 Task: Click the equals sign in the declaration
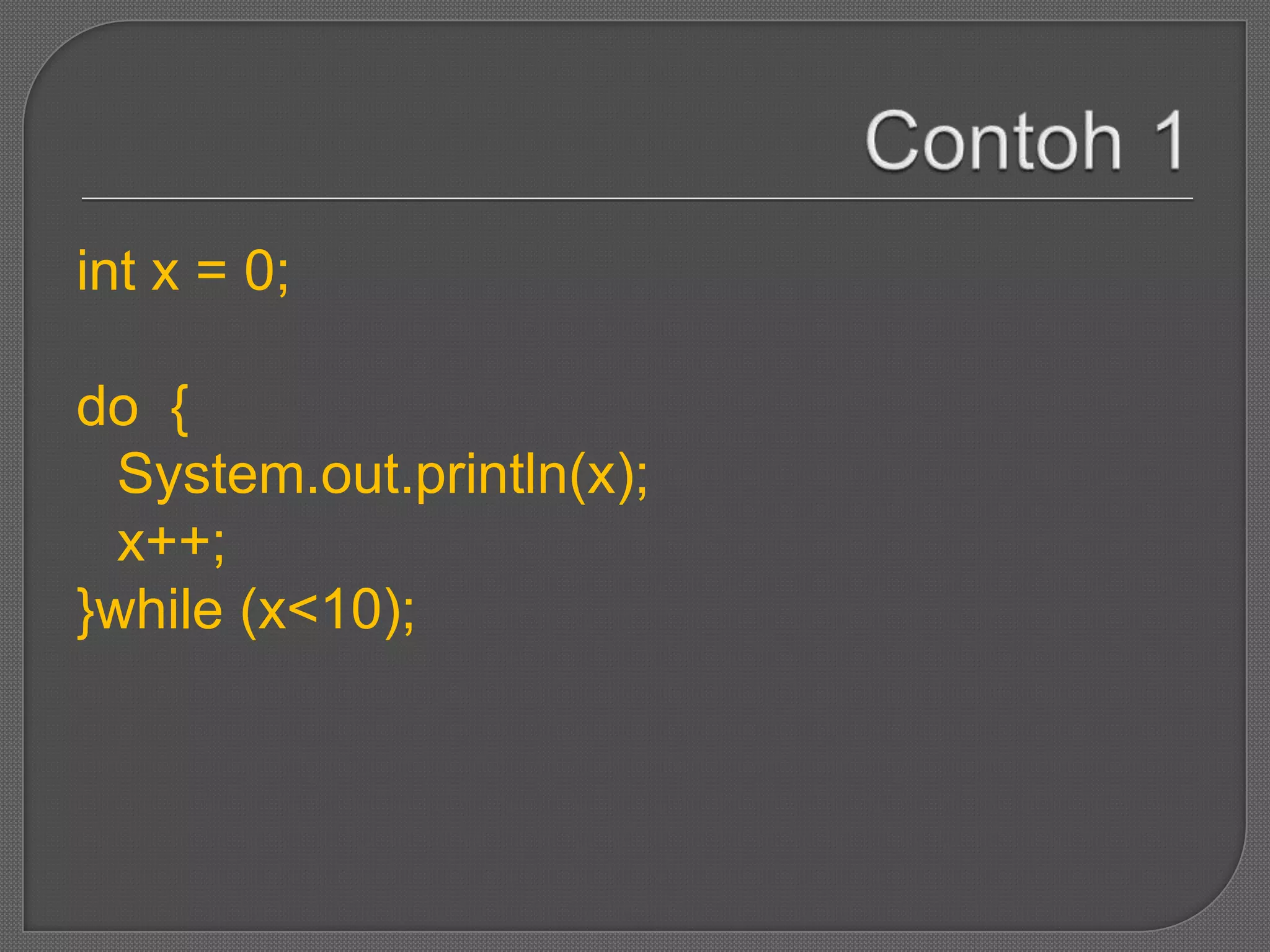tap(211, 273)
